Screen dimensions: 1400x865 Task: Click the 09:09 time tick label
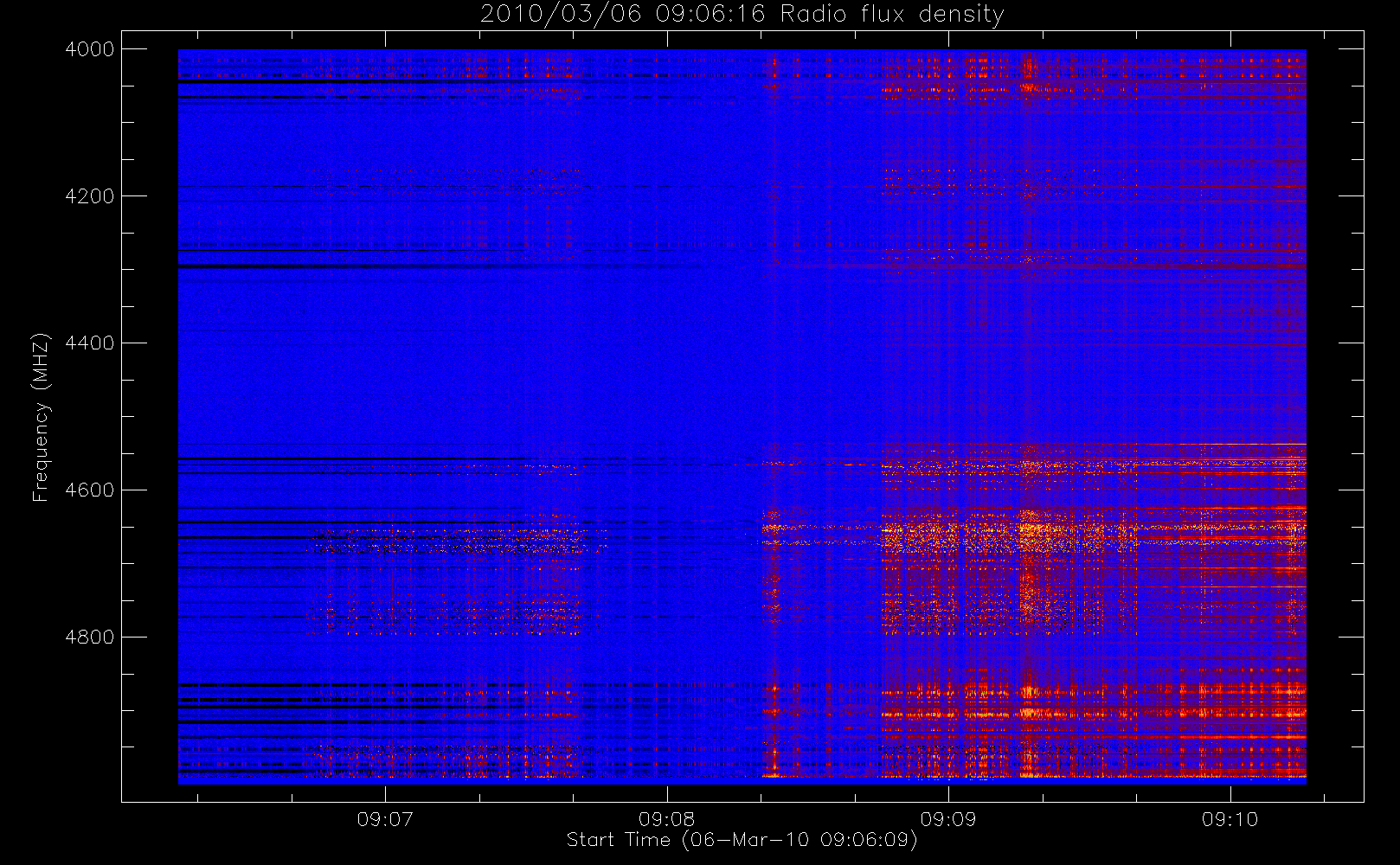[x=948, y=819]
